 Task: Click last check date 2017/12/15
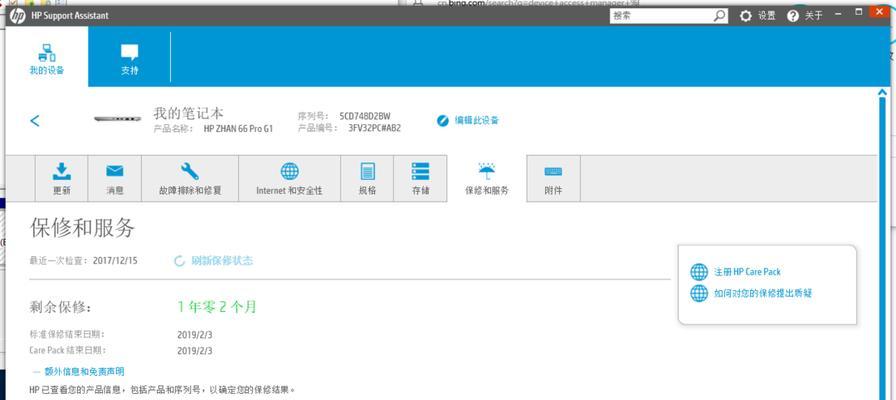tap(115, 261)
